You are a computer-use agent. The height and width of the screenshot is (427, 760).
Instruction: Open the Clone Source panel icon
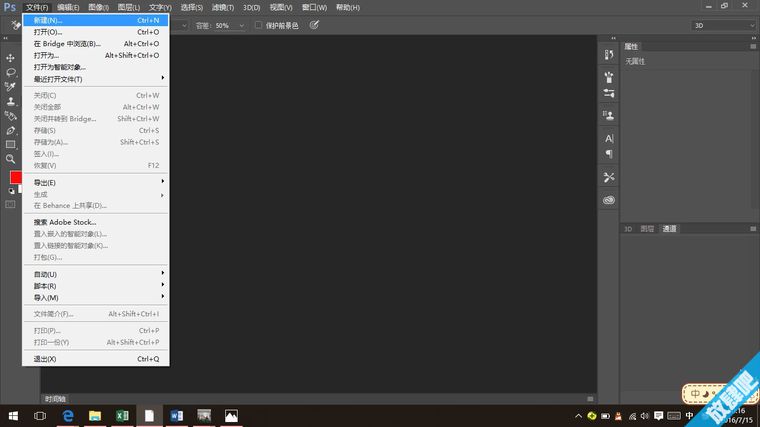609,115
